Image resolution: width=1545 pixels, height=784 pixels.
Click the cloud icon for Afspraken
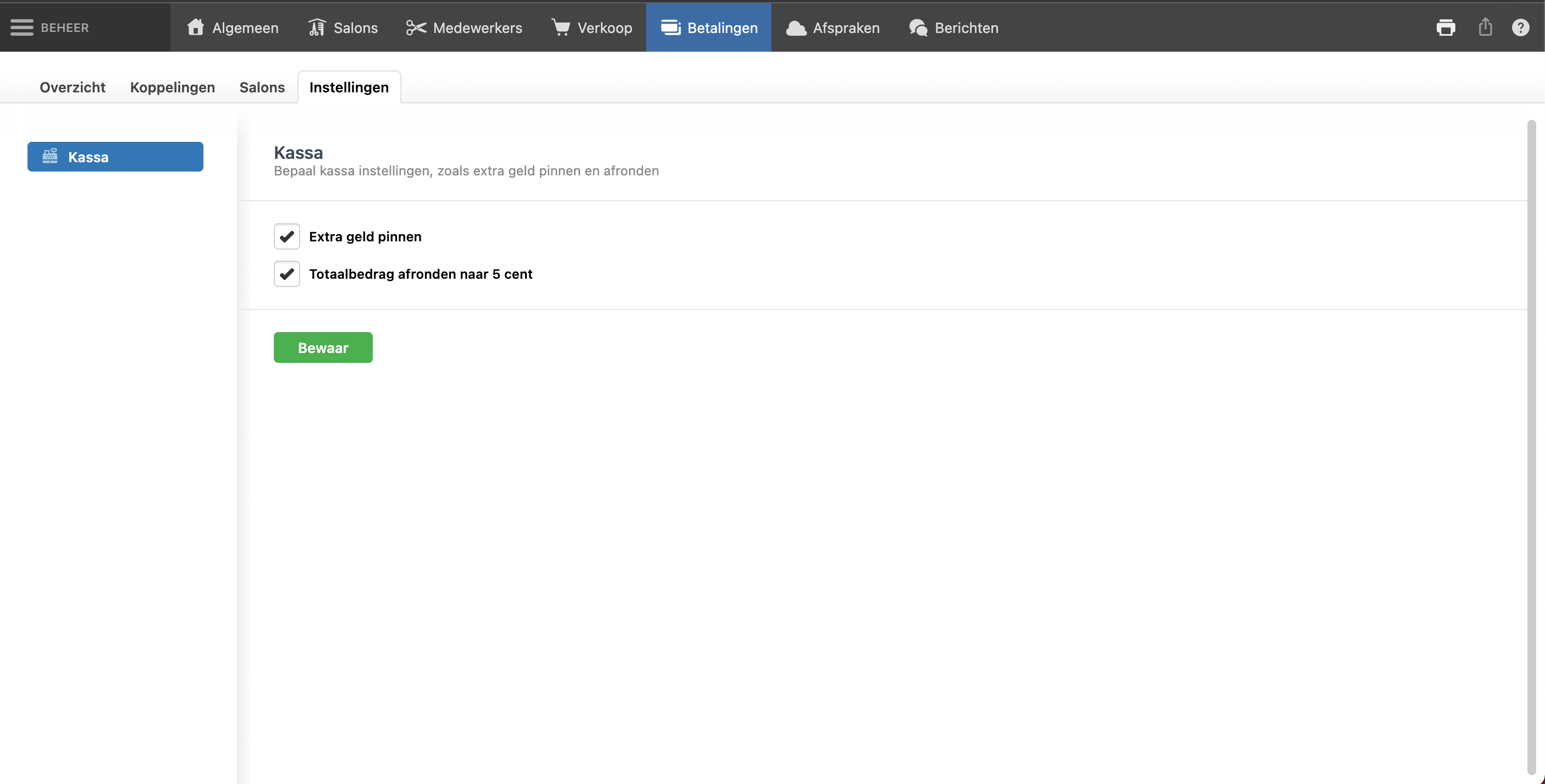coord(796,28)
